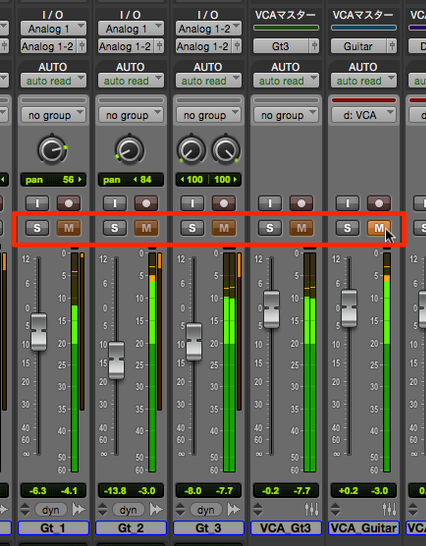Mute the Gt_2 track
This screenshot has width=426, height=546.
pos(146,228)
